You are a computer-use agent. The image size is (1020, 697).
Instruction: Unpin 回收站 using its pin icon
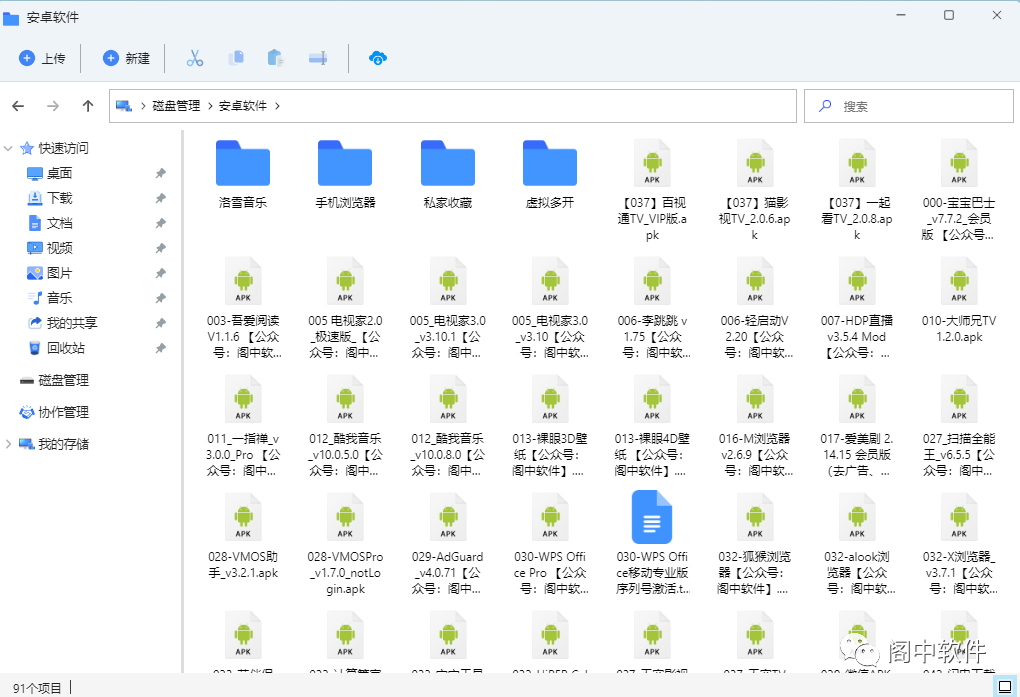point(161,348)
